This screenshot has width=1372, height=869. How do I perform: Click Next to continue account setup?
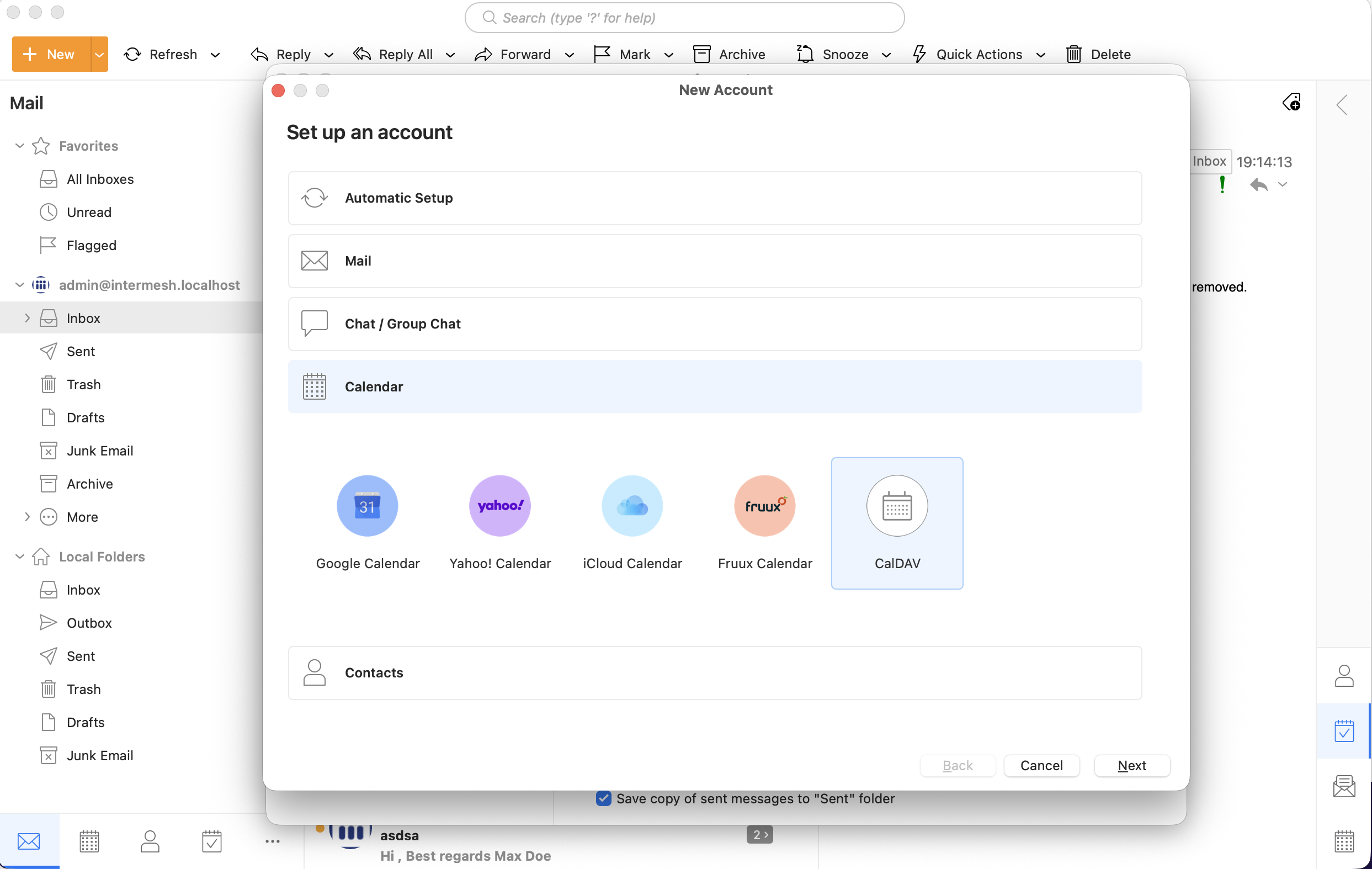point(1131,765)
